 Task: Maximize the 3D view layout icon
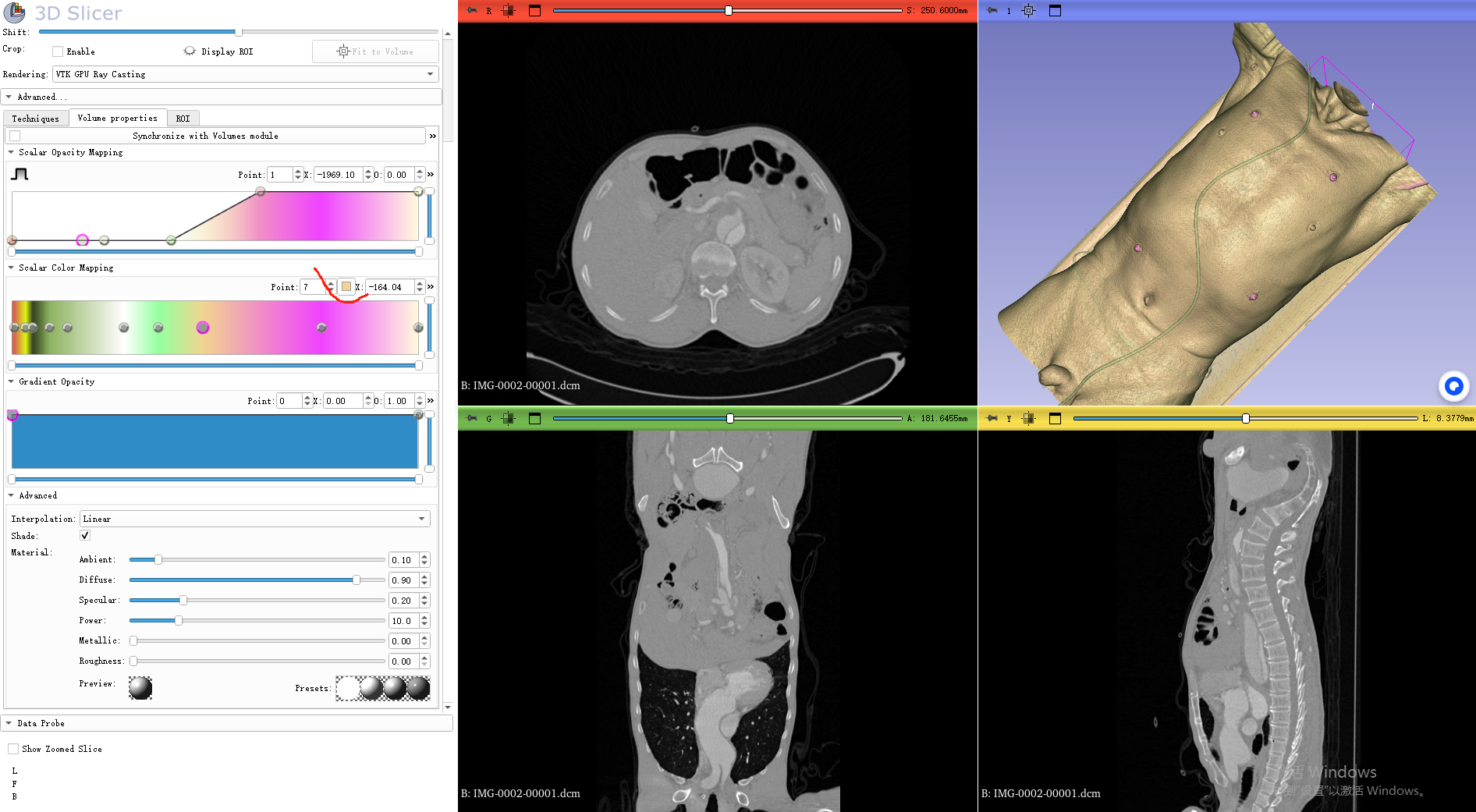(1055, 11)
